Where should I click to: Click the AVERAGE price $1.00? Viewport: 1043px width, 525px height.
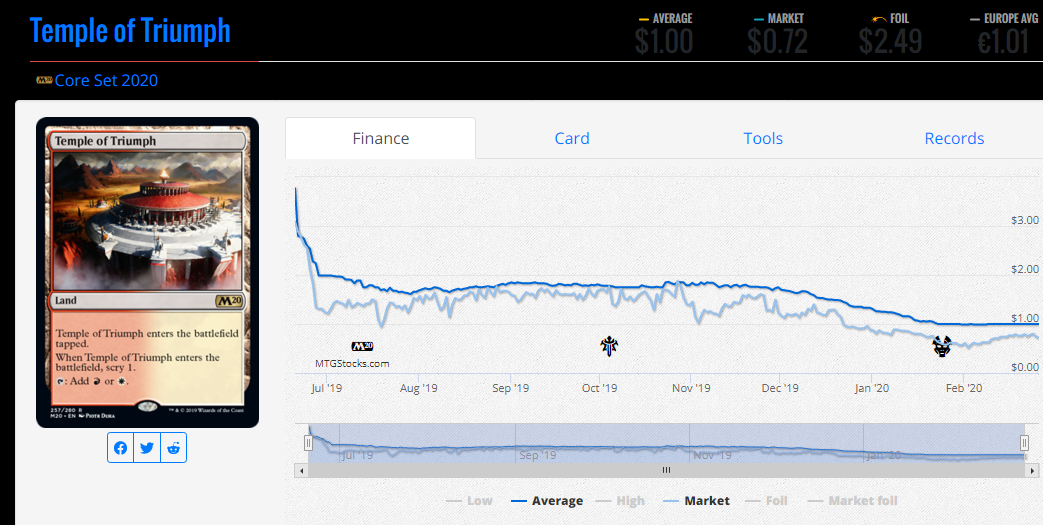click(x=663, y=43)
